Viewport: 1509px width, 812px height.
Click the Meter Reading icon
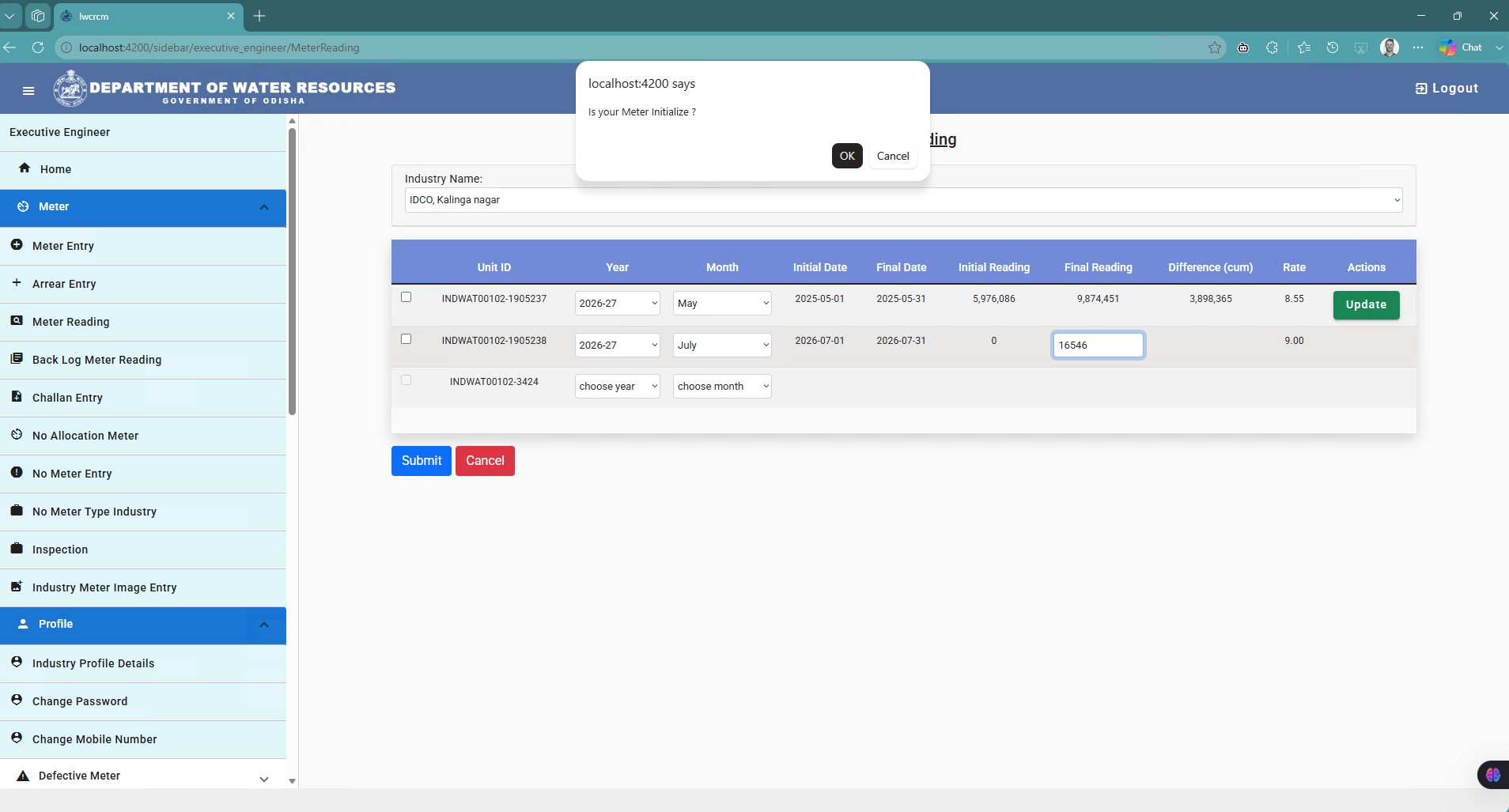[17, 320]
